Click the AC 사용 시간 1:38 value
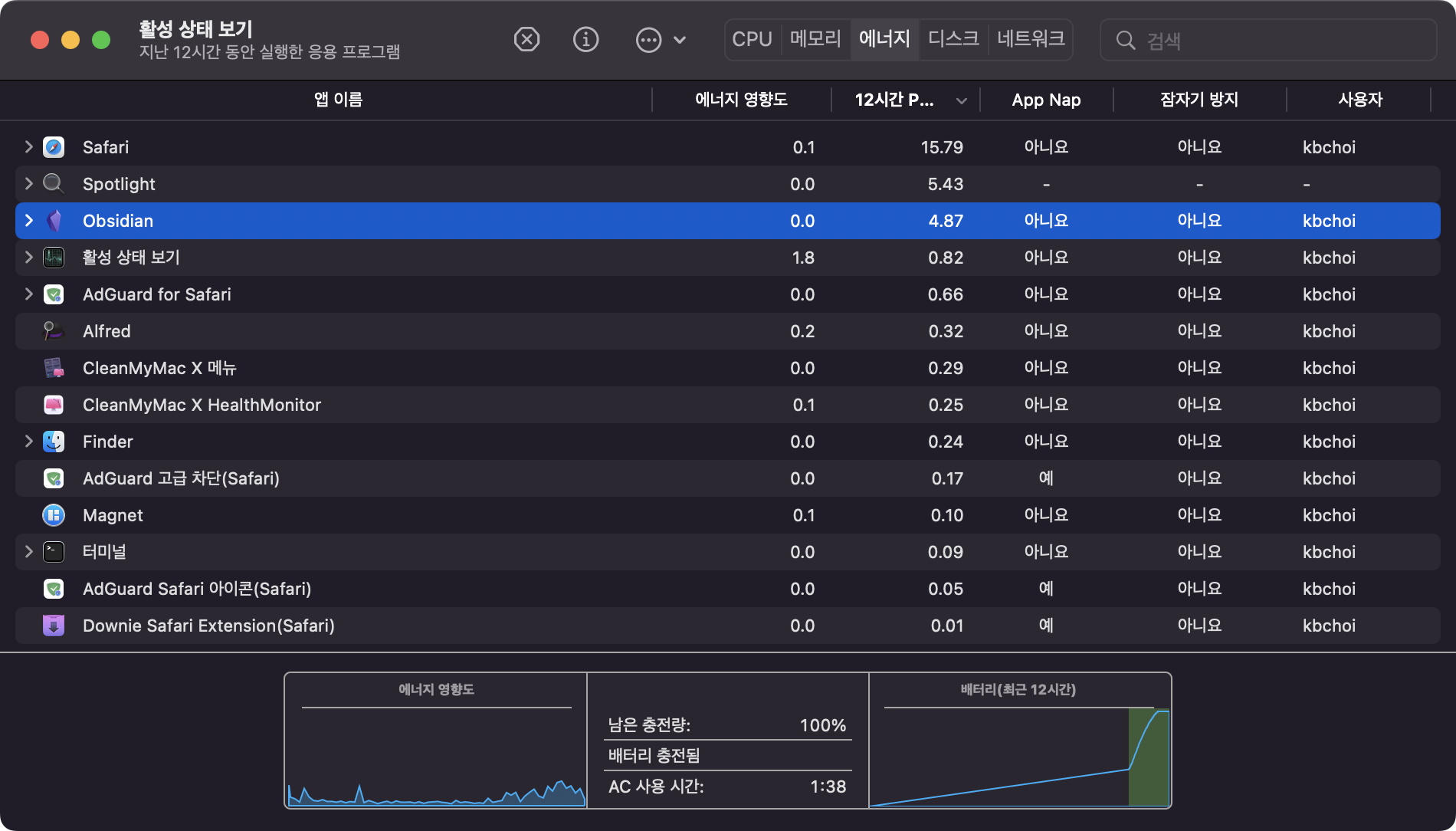This screenshot has height=831, width=1456. point(828,787)
